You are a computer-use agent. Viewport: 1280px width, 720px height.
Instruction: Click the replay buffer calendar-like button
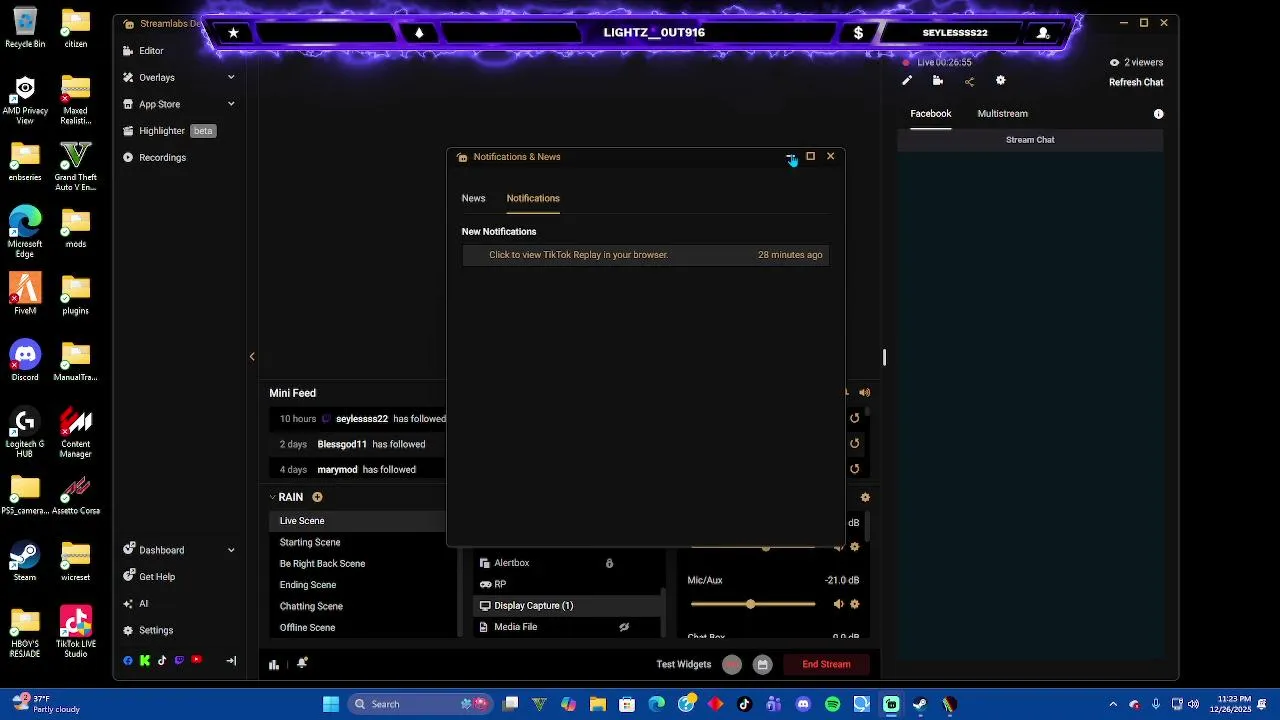click(763, 664)
